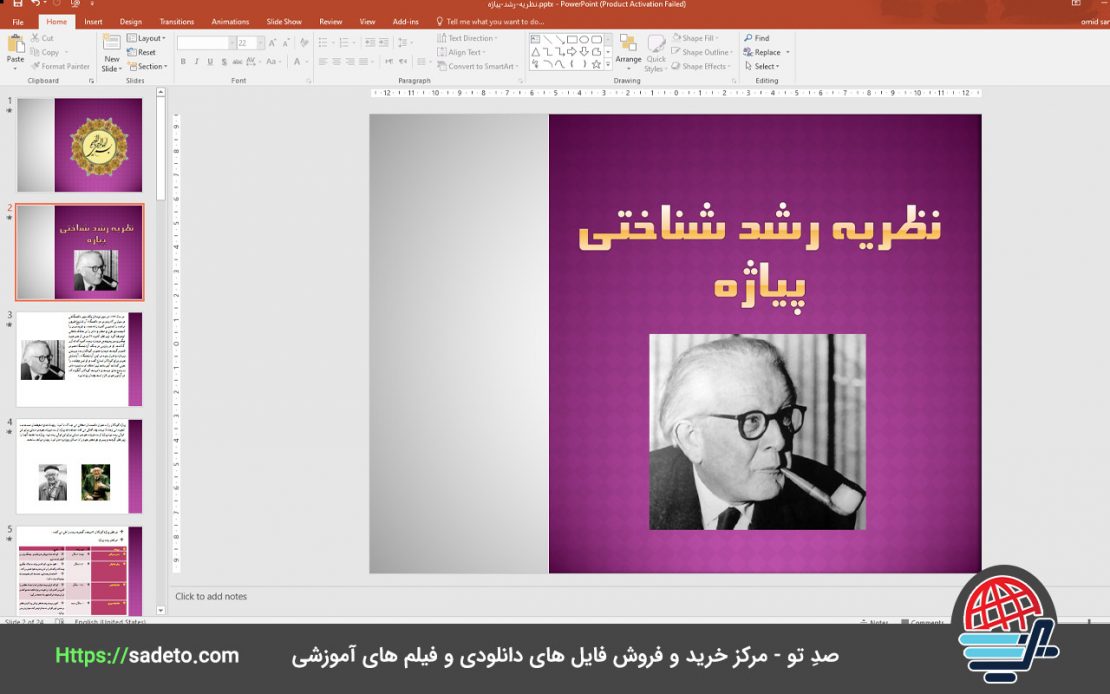Click the font name box

tap(206, 43)
